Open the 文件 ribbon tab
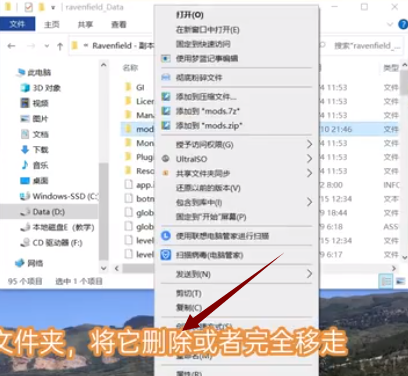This screenshot has width=408, height=376. point(17,24)
